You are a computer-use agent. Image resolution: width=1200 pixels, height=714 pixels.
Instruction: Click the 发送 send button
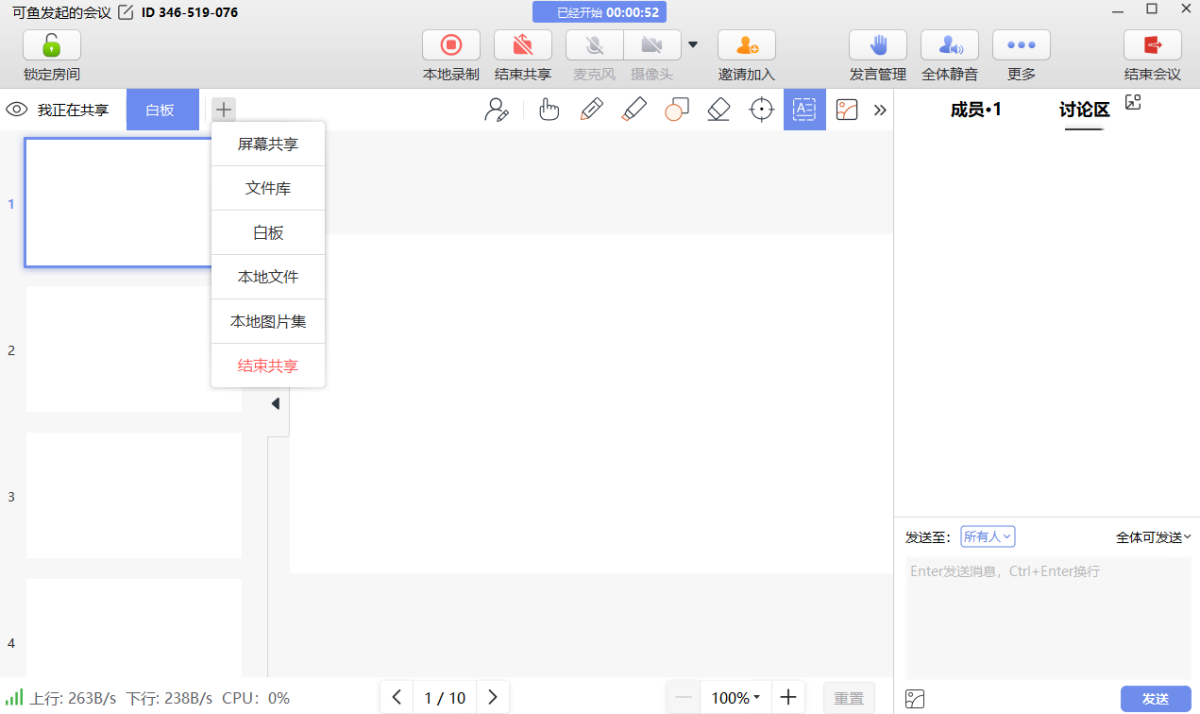tap(1155, 698)
